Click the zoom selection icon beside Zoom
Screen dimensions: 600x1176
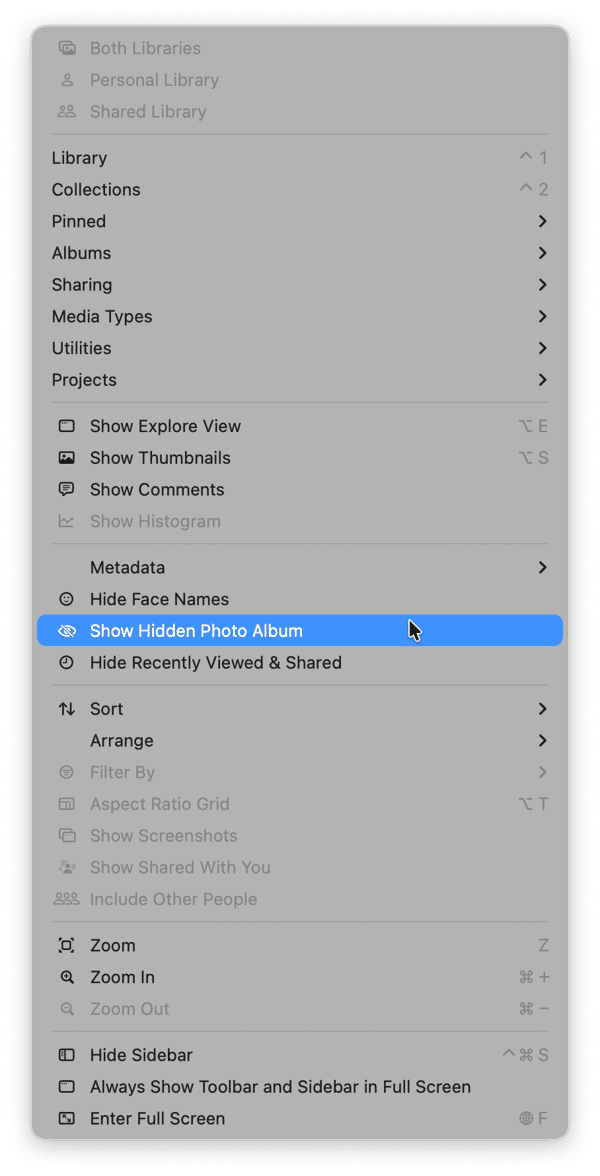click(x=66, y=944)
